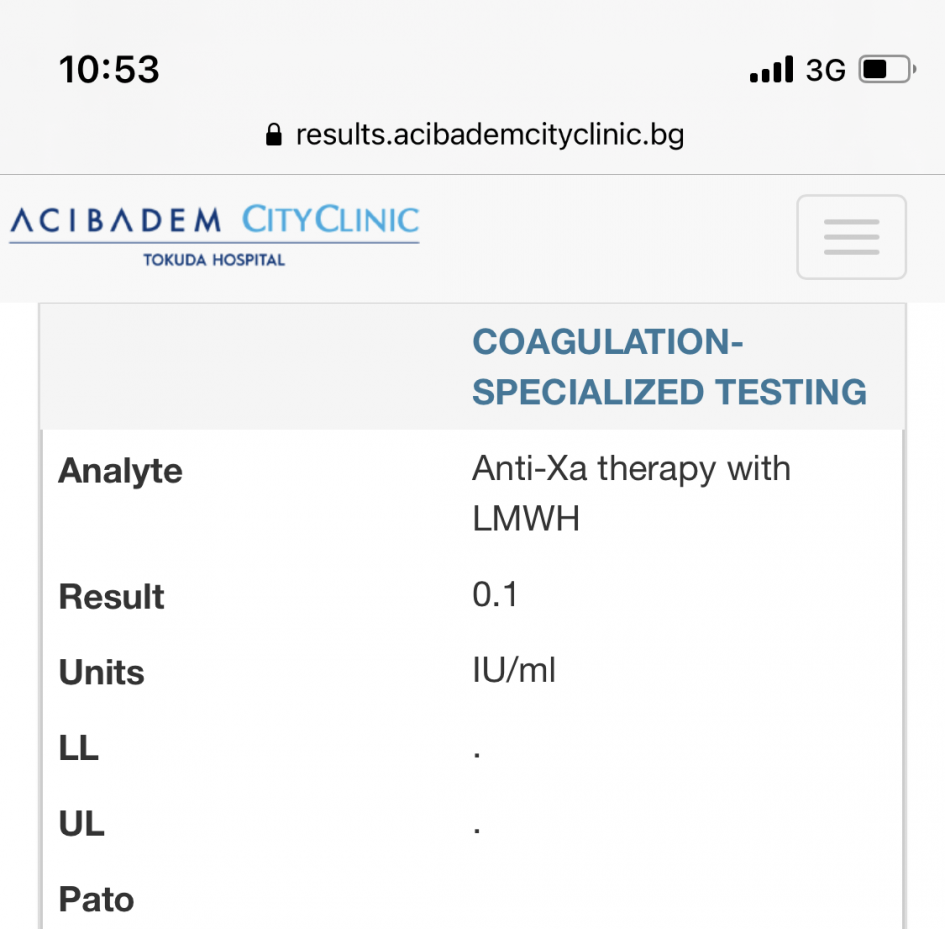
Task: Tap the 10:53 clock in status bar
Action: click(109, 70)
